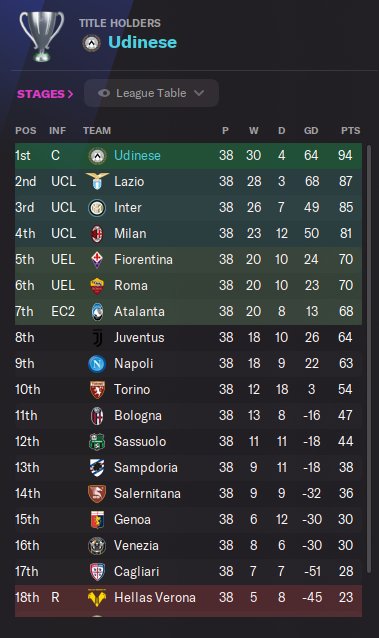Click the Roma club crest
The image size is (379, 638).
tap(97, 286)
